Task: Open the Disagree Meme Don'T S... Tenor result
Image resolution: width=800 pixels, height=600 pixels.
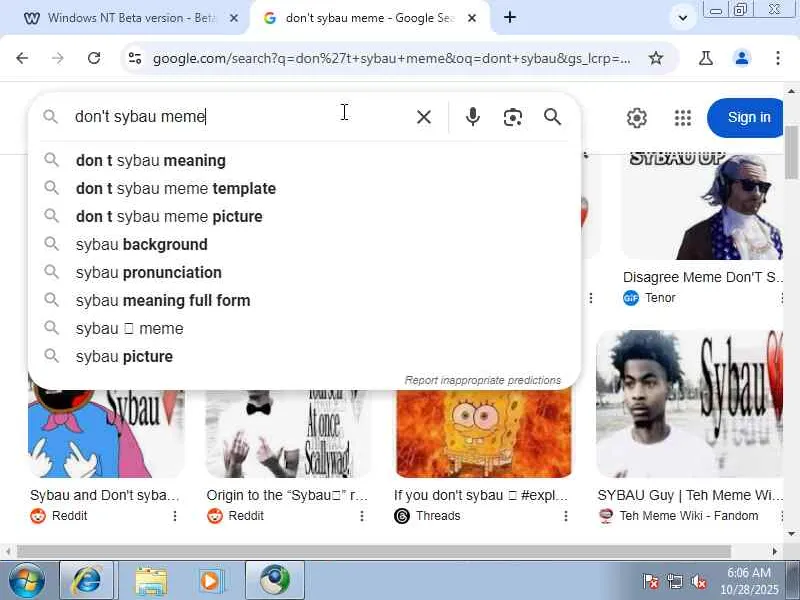Action: coord(702,277)
